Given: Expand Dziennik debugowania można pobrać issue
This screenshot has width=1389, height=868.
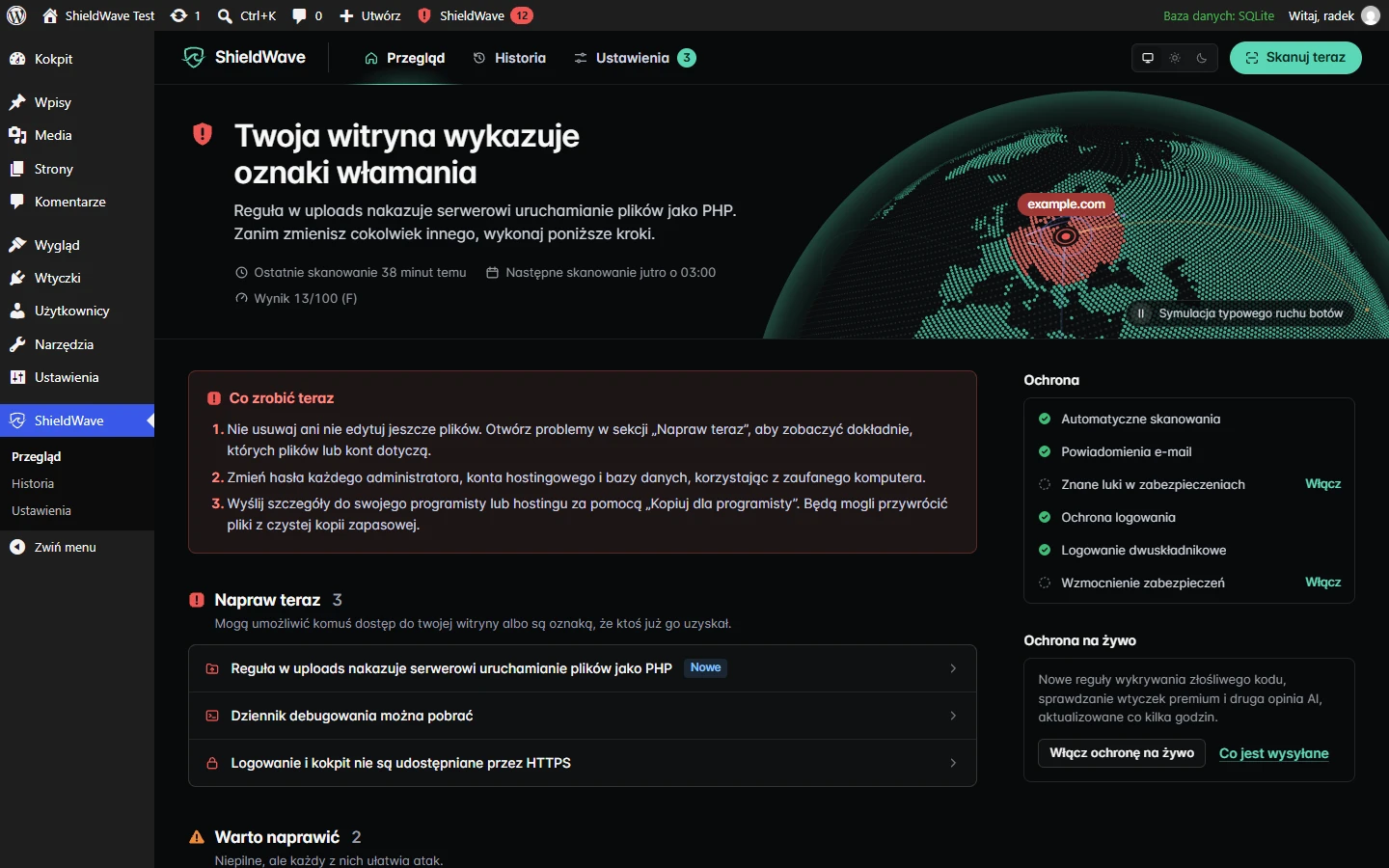Looking at the screenshot, I should [x=583, y=716].
